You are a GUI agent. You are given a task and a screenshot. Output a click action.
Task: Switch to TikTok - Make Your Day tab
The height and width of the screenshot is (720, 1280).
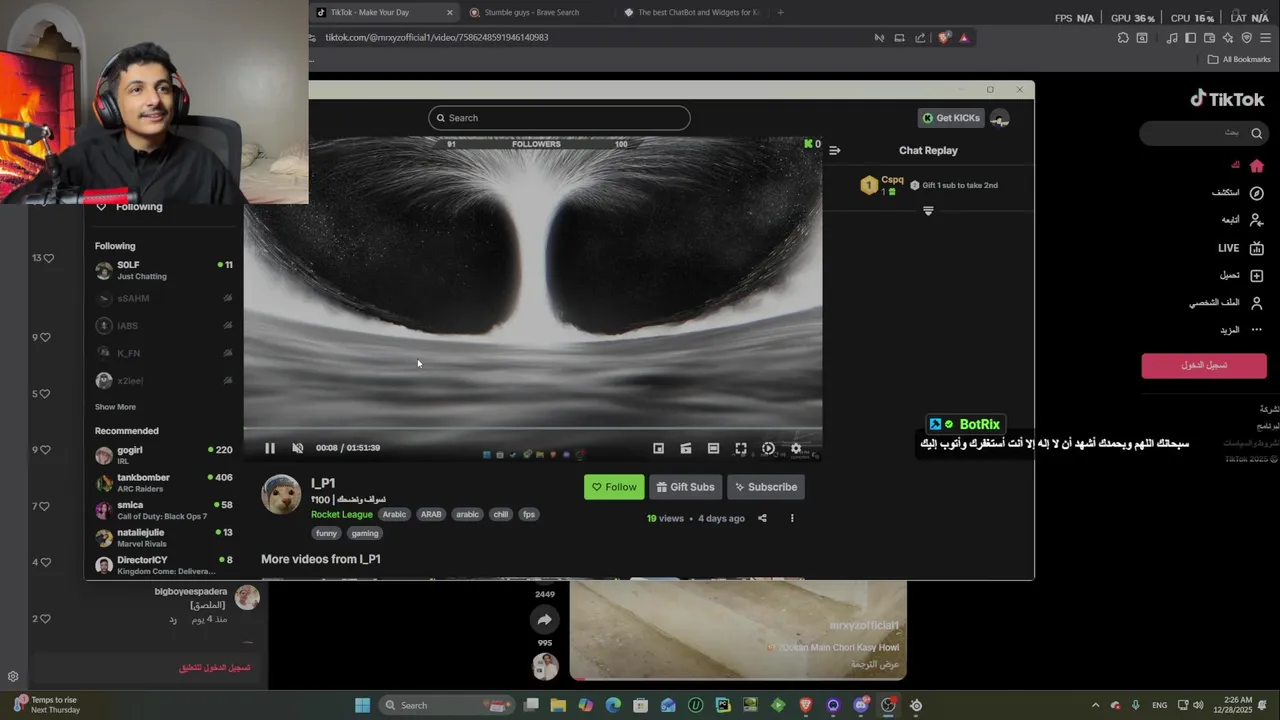tap(385, 13)
